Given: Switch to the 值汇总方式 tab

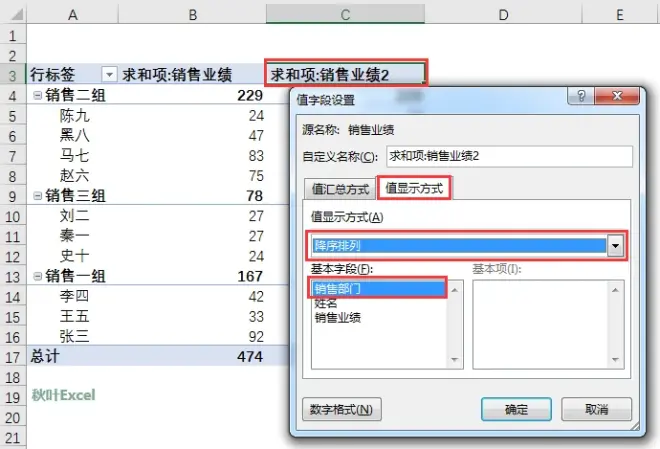Looking at the screenshot, I should (x=340, y=189).
